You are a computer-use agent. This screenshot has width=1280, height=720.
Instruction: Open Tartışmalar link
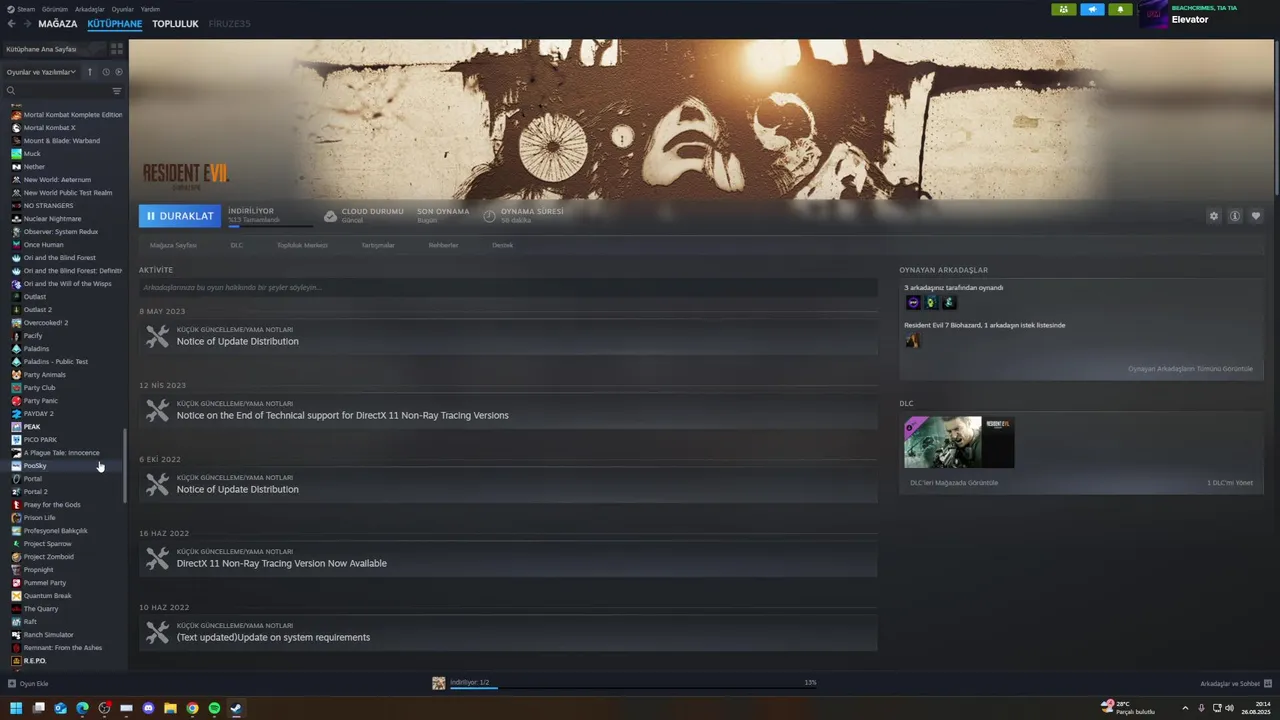tap(378, 245)
